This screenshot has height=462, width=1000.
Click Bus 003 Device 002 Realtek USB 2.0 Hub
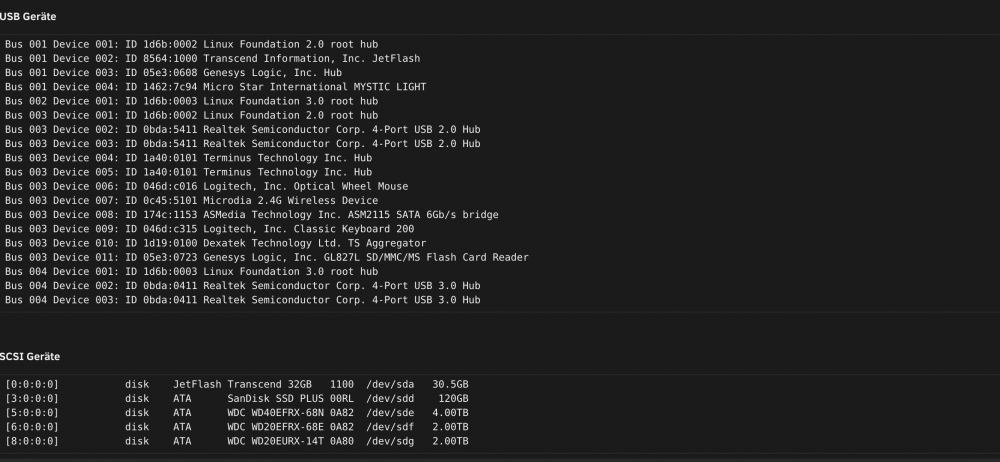(x=243, y=130)
